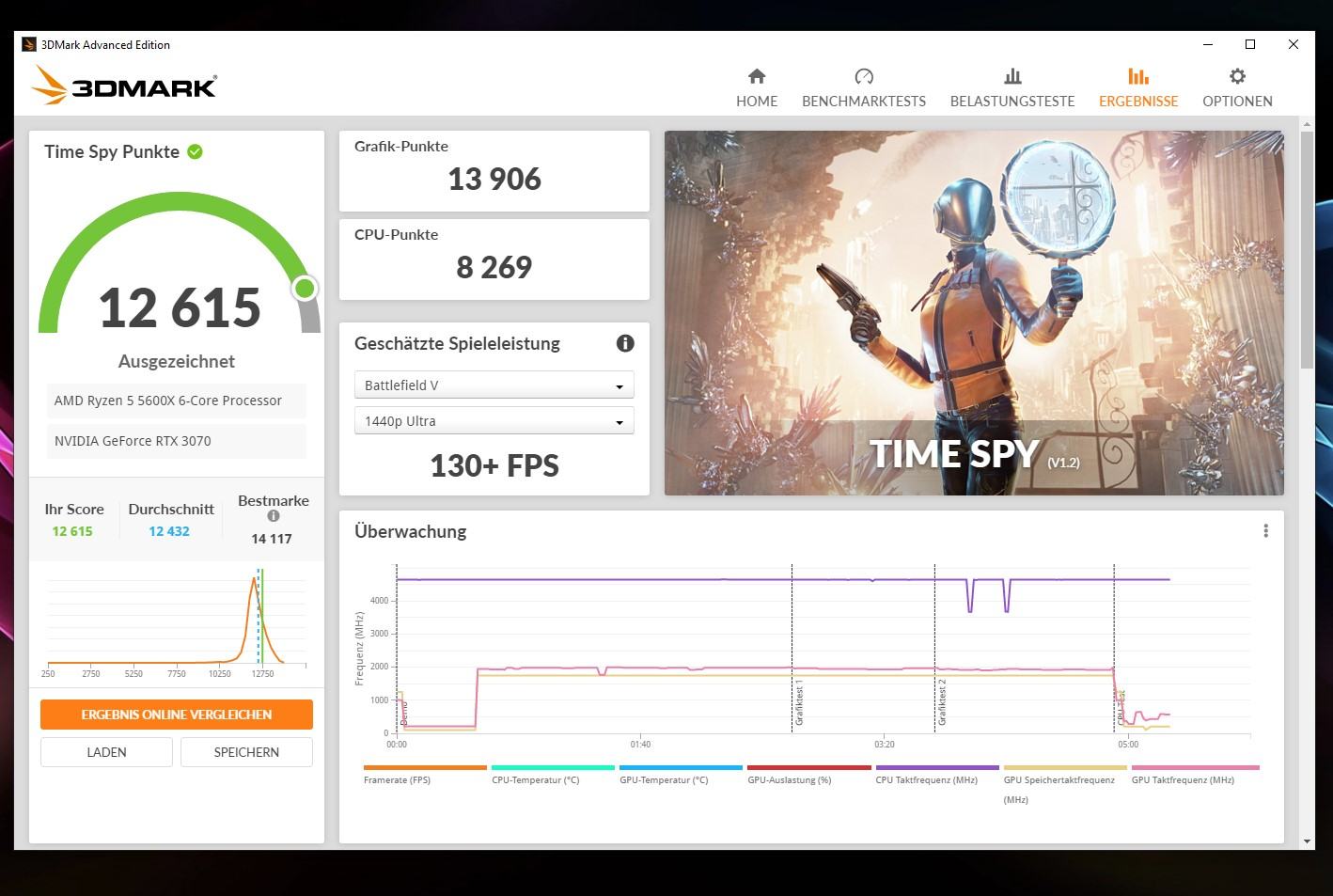Click the vertical scrollbar thumb

point(1307,250)
